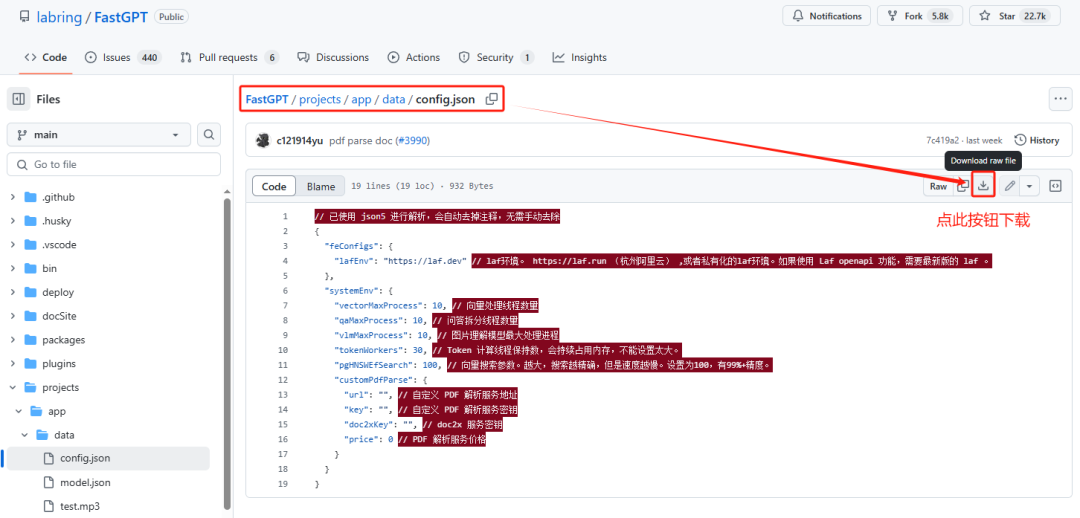Open the Code repository tab
This screenshot has width=1080, height=518.
(45, 57)
